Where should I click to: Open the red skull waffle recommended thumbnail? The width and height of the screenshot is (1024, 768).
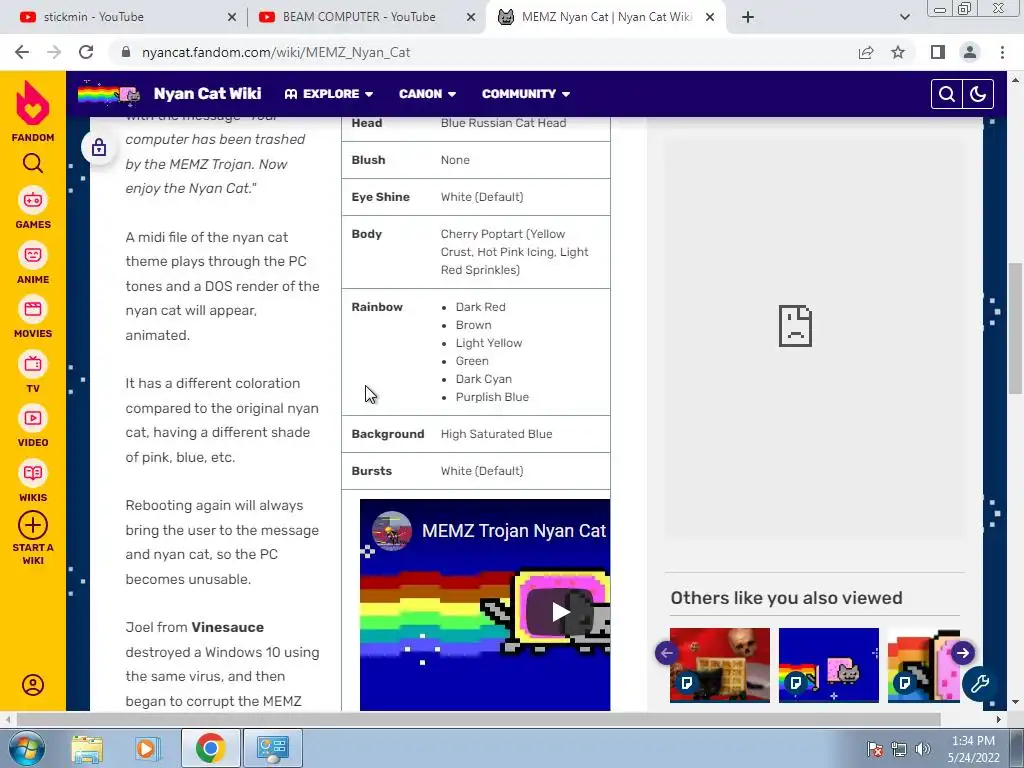[720, 665]
